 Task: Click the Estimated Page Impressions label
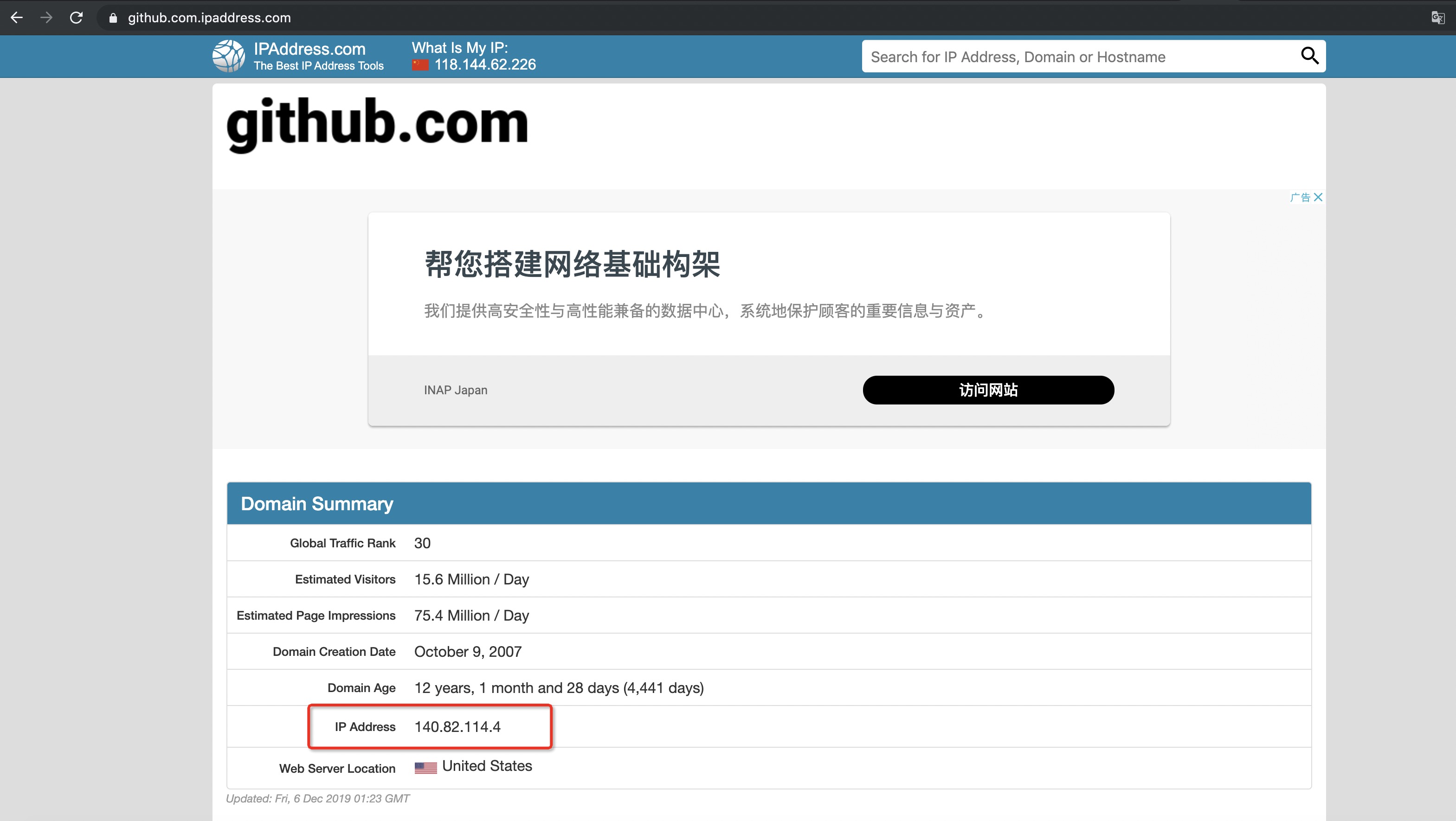[x=316, y=616]
